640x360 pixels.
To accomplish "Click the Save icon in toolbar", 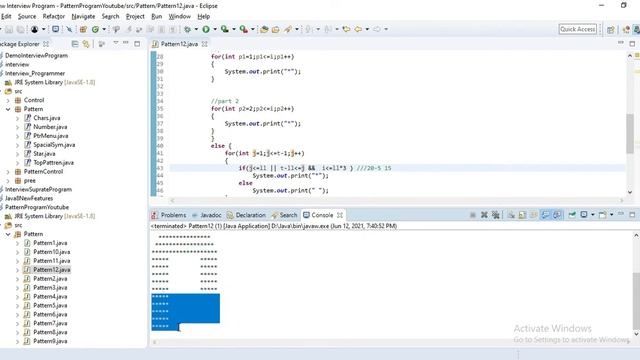I will (x=9, y=29).
